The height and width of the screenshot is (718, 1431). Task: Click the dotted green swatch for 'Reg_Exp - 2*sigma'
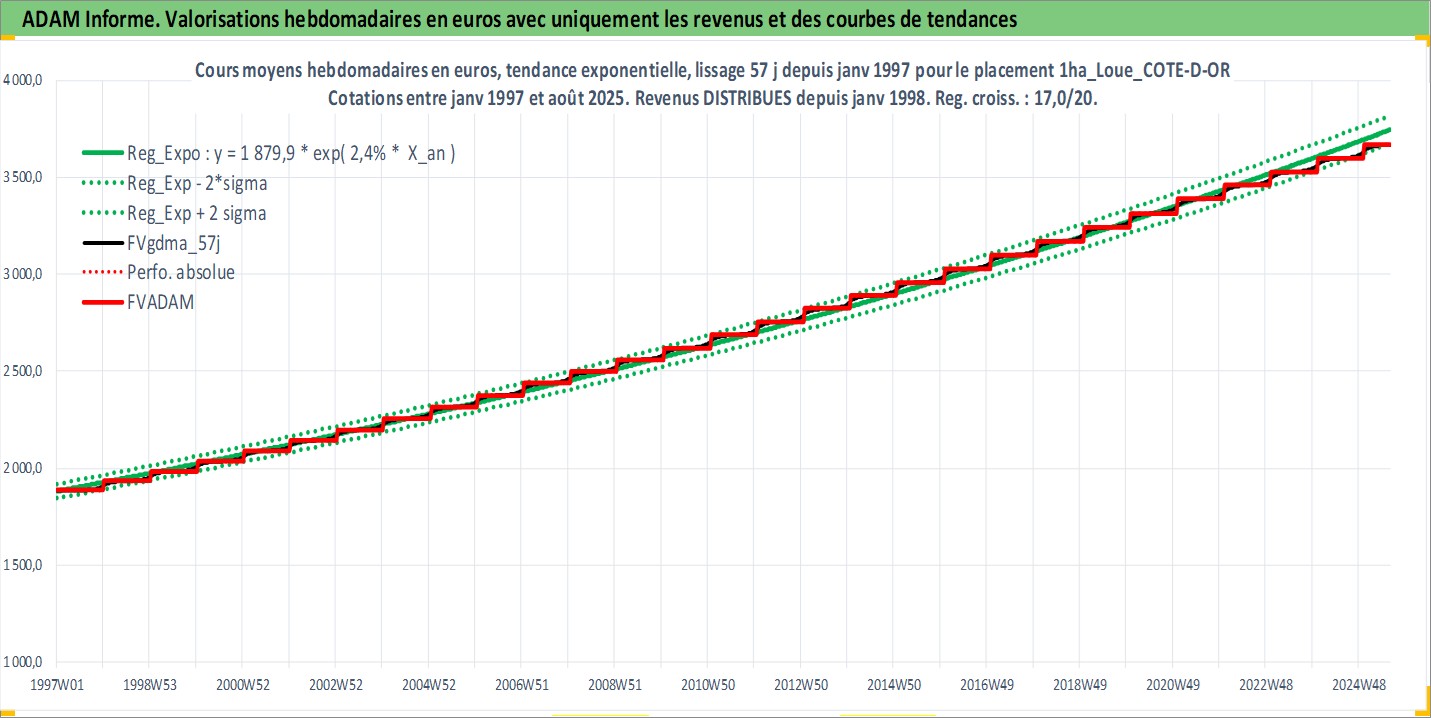coord(101,184)
